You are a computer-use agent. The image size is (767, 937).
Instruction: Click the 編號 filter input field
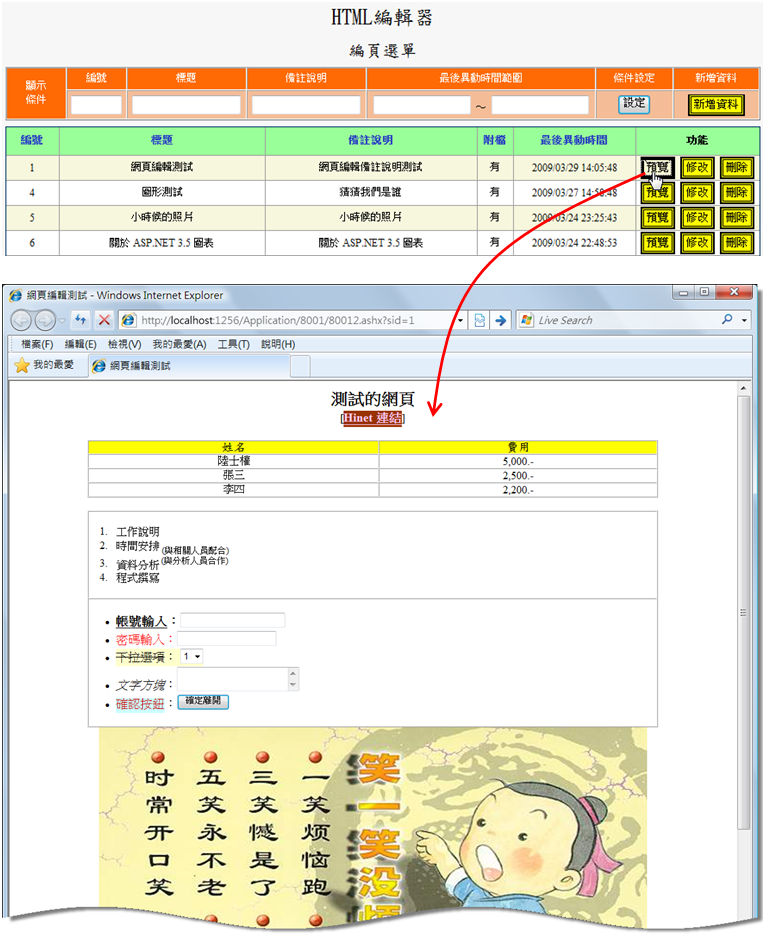[96, 105]
